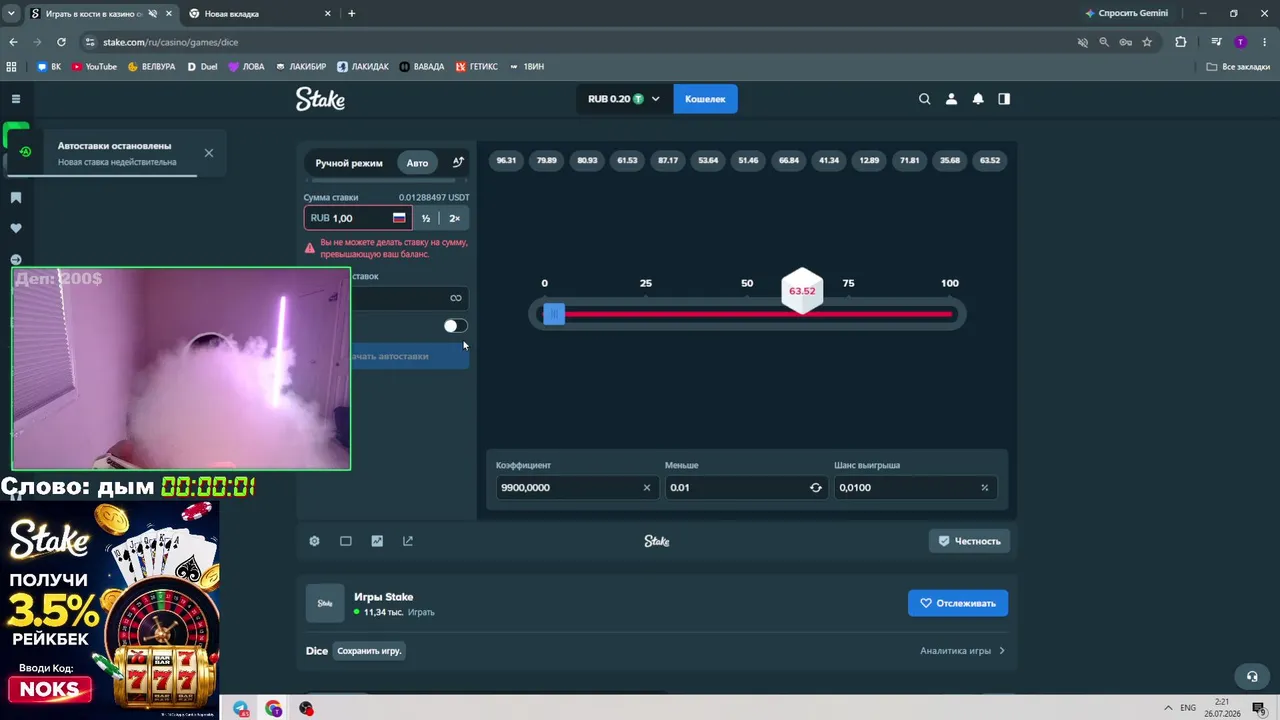Screen dimensions: 1280x720
Task: Click the Коэффициент multiplier input field
Action: [x=577, y=488]
